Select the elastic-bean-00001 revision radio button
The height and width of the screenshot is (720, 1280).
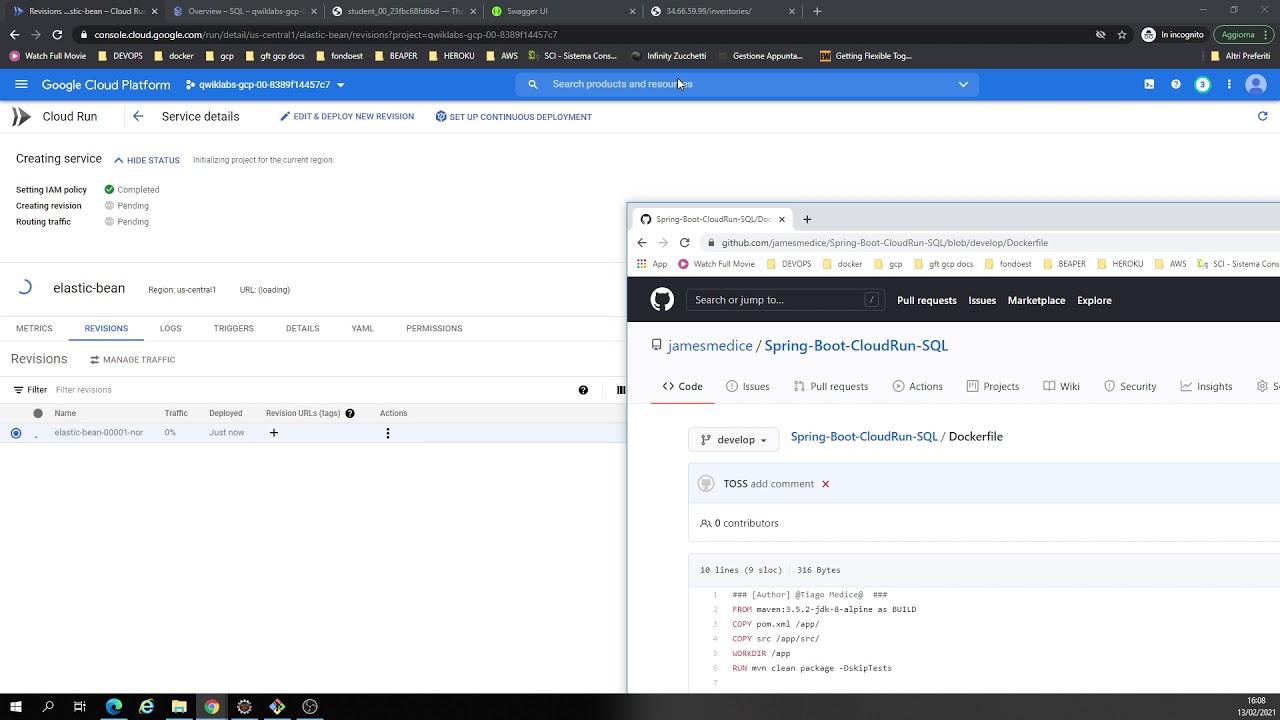click(16, 433)
